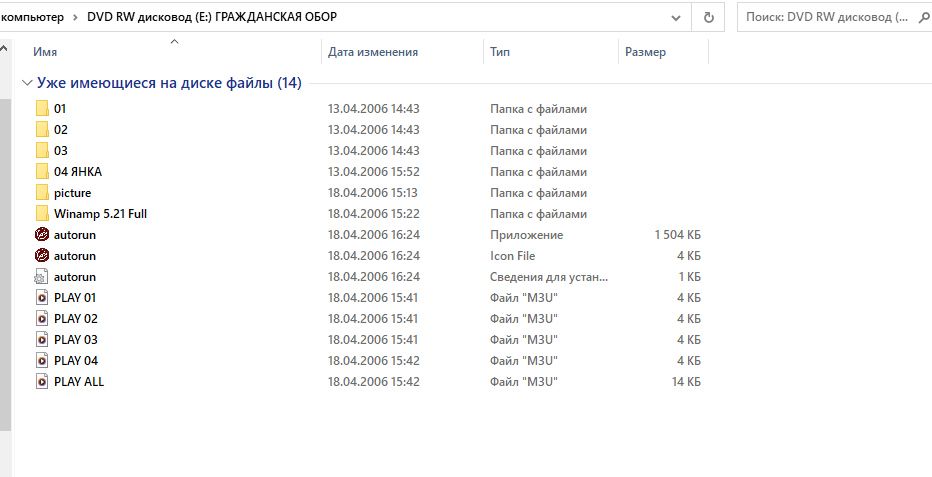Sort by the Тип column header

tap(500, 52)
